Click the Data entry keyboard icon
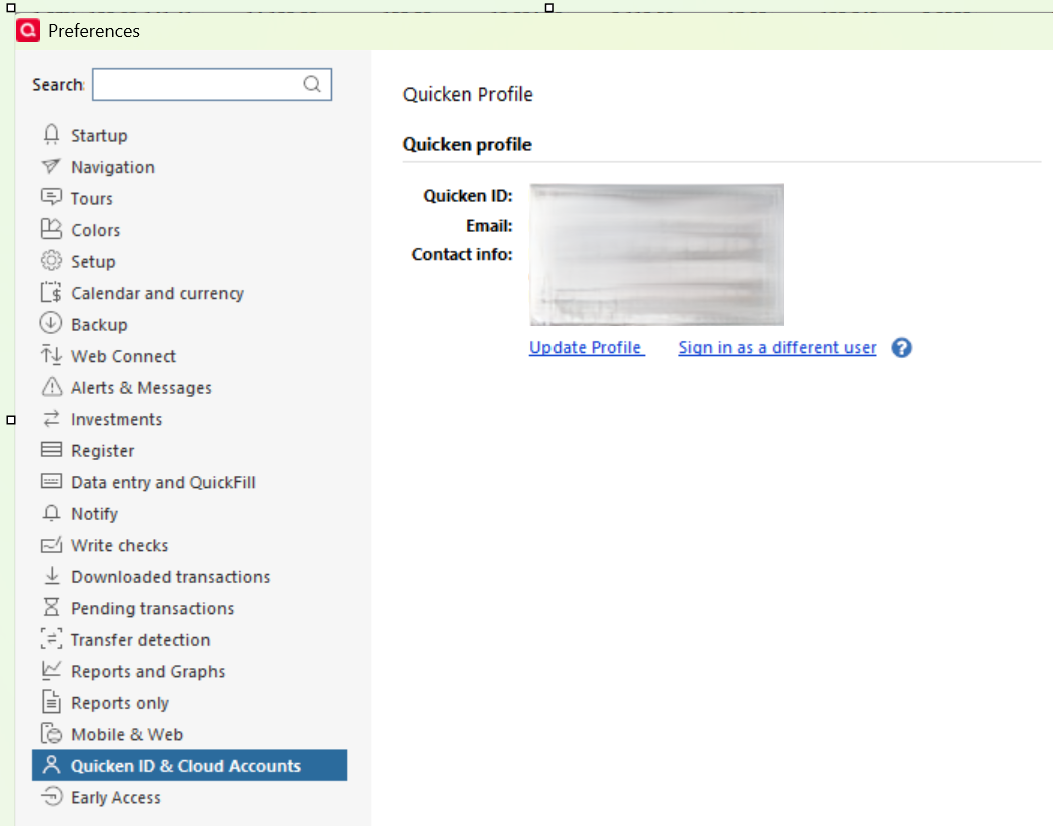The height and width of the screenshot is (826, 1053). 51,481
